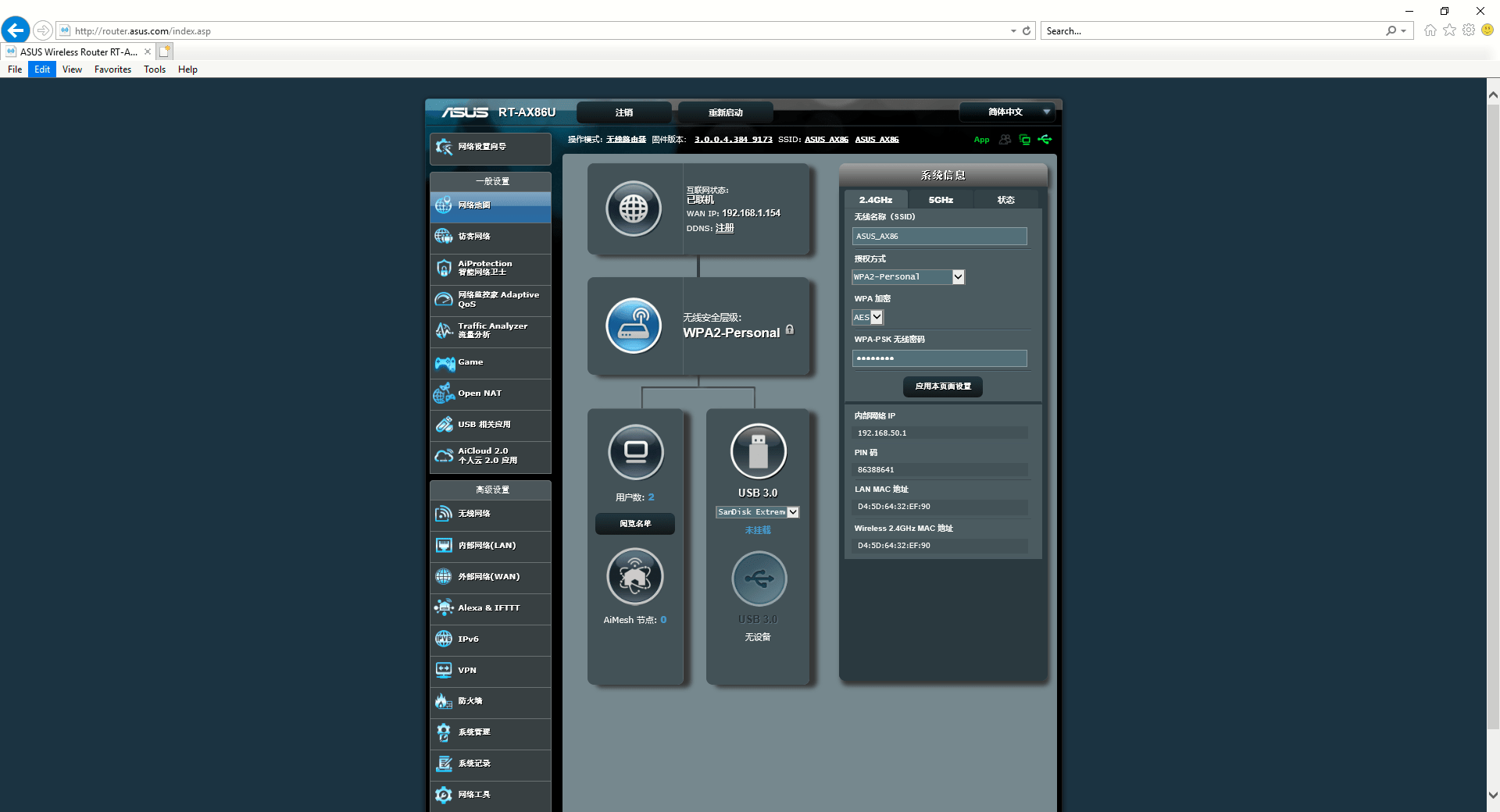Click the browser back arrow button
The width and height of the screenshot is (1500, 812).
pyautogui.click(x=16, y=30)
